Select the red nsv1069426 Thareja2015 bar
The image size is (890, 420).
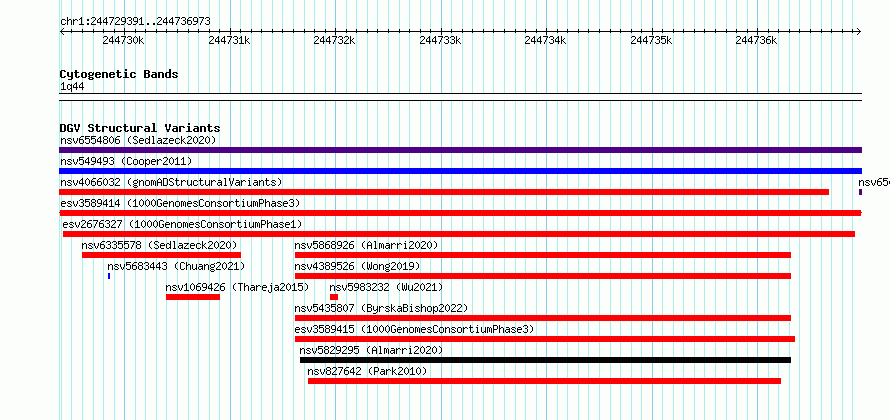[193, 297]
